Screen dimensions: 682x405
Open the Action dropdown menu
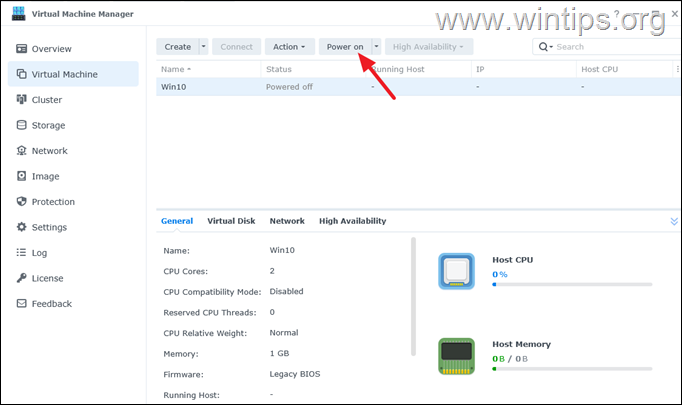(290, 47)
